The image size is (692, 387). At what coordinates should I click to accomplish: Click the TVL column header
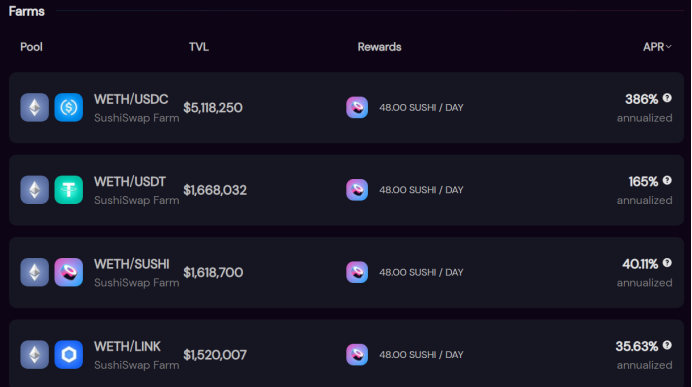[199, 47]
